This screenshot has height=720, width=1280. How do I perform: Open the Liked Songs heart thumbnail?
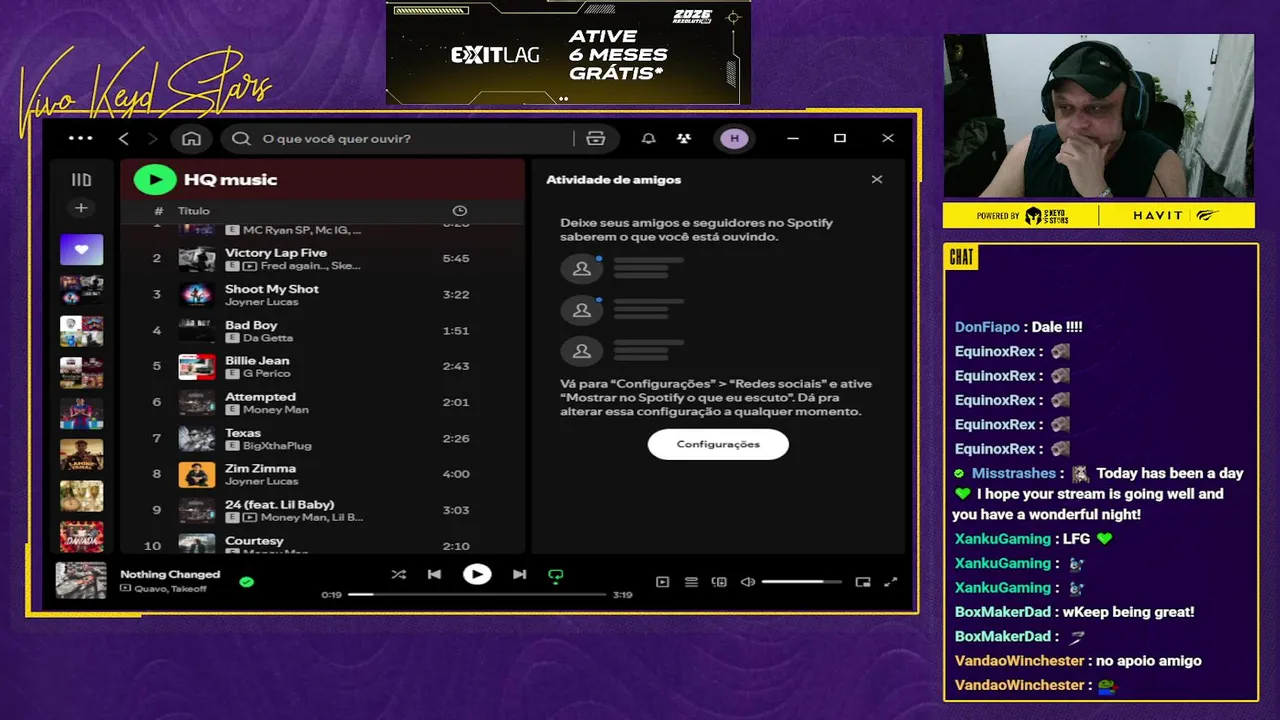click(x=81, y=249)
